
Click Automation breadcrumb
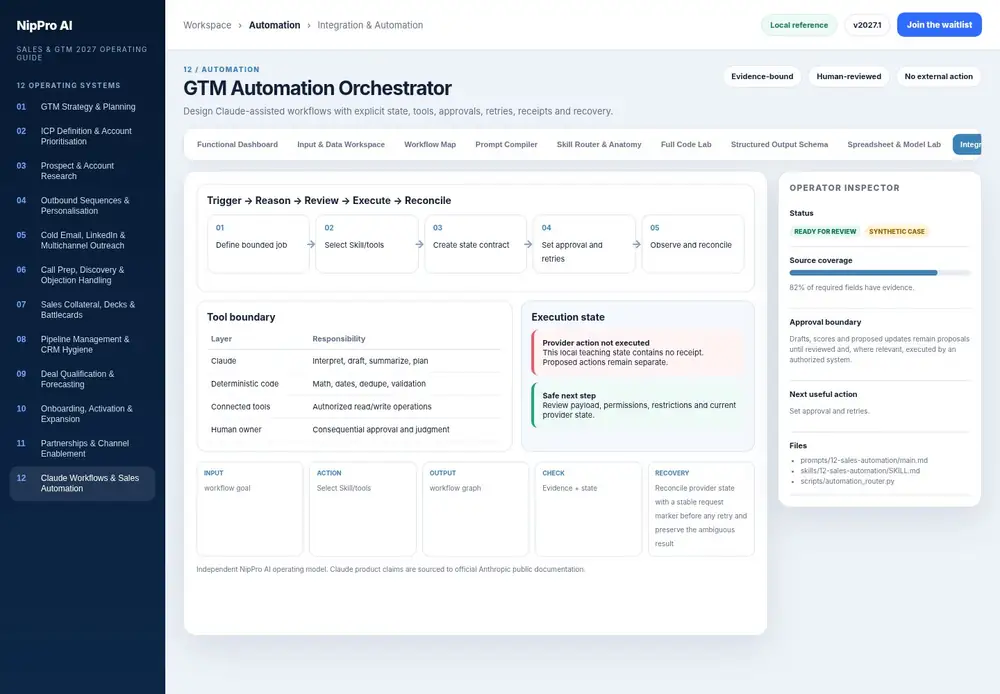pos(274,25)
